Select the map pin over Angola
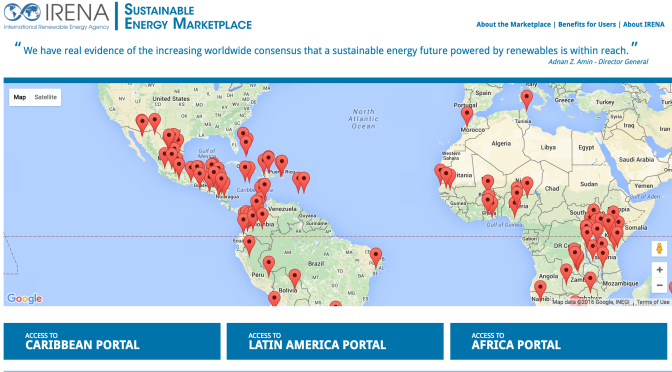Screen dimensions: 672x372 [x=566, y=273]
